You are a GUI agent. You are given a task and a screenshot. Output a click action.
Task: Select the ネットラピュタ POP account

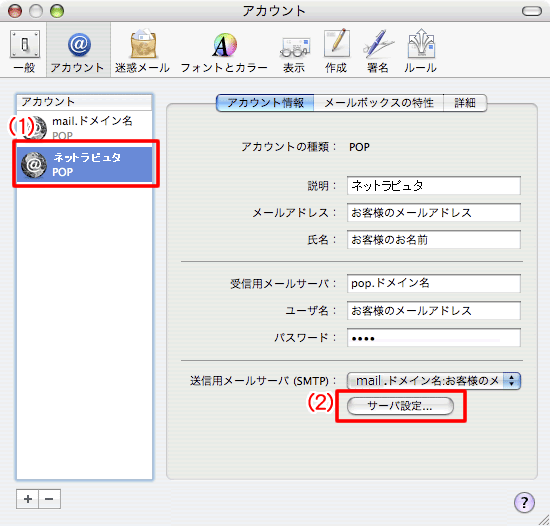tap(85, 164)
